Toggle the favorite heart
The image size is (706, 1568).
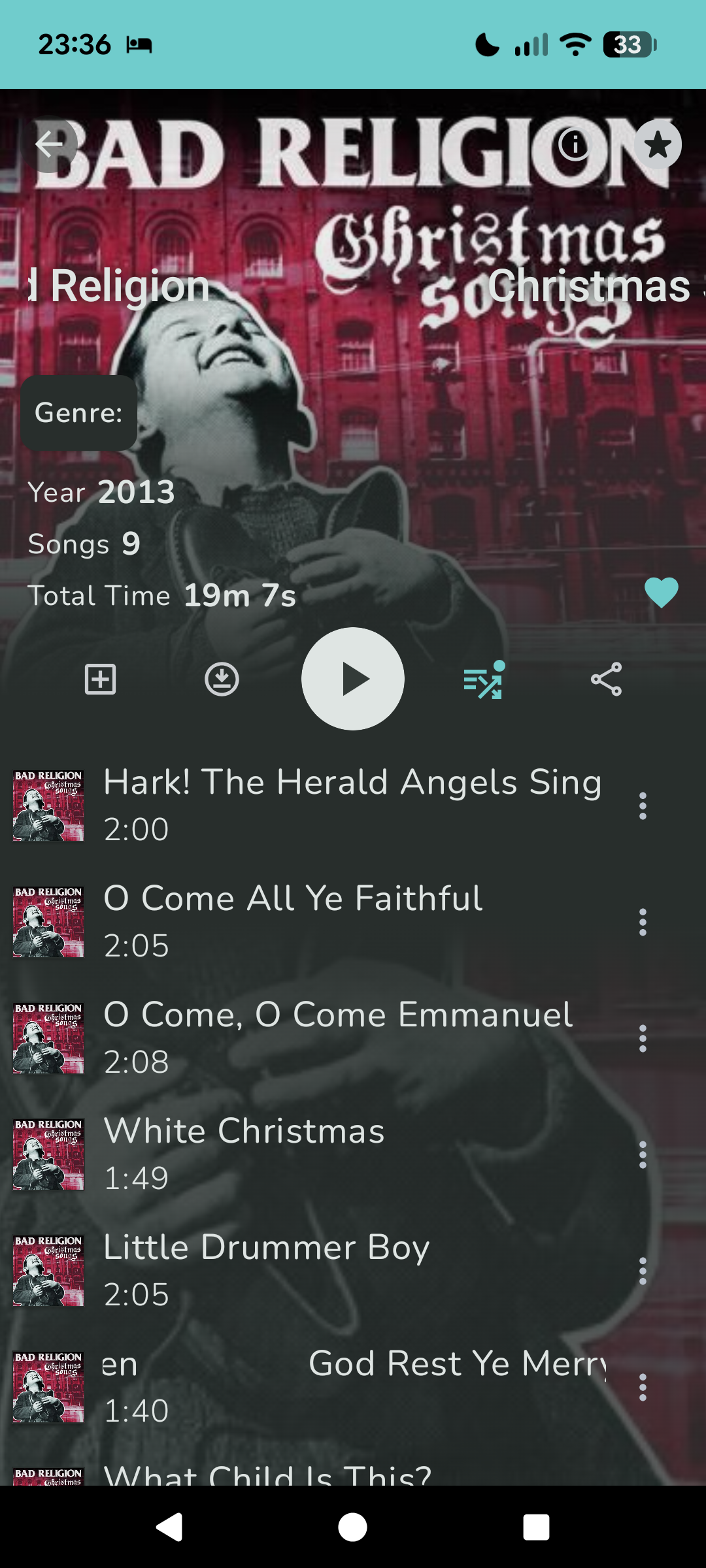coord(662,593)
